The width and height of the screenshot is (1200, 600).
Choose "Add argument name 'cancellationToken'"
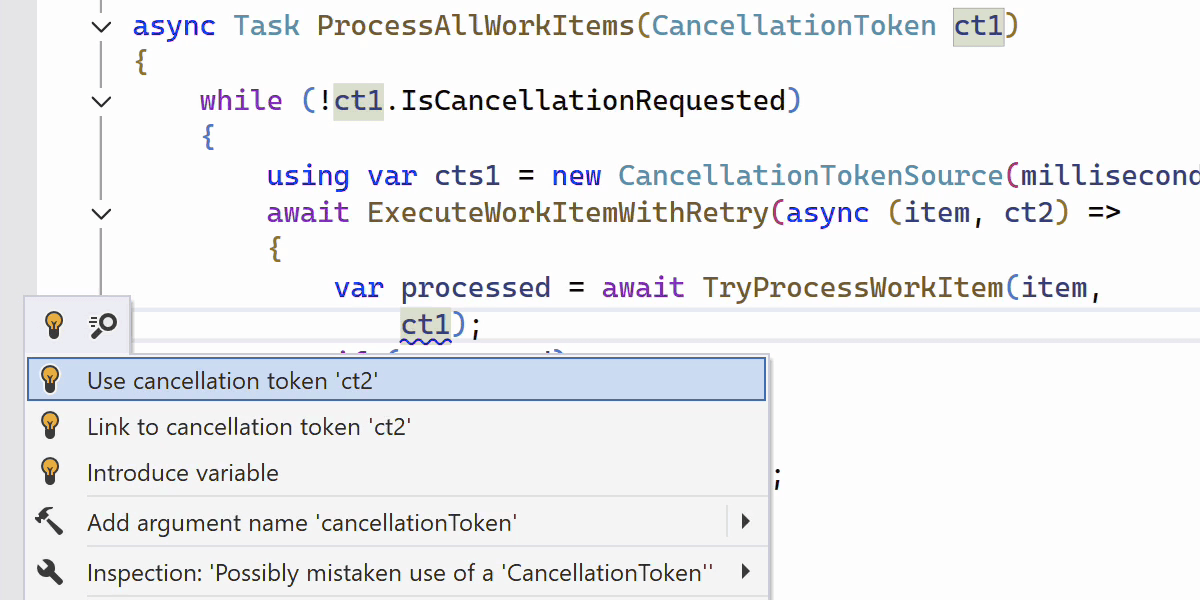point(302,522)
